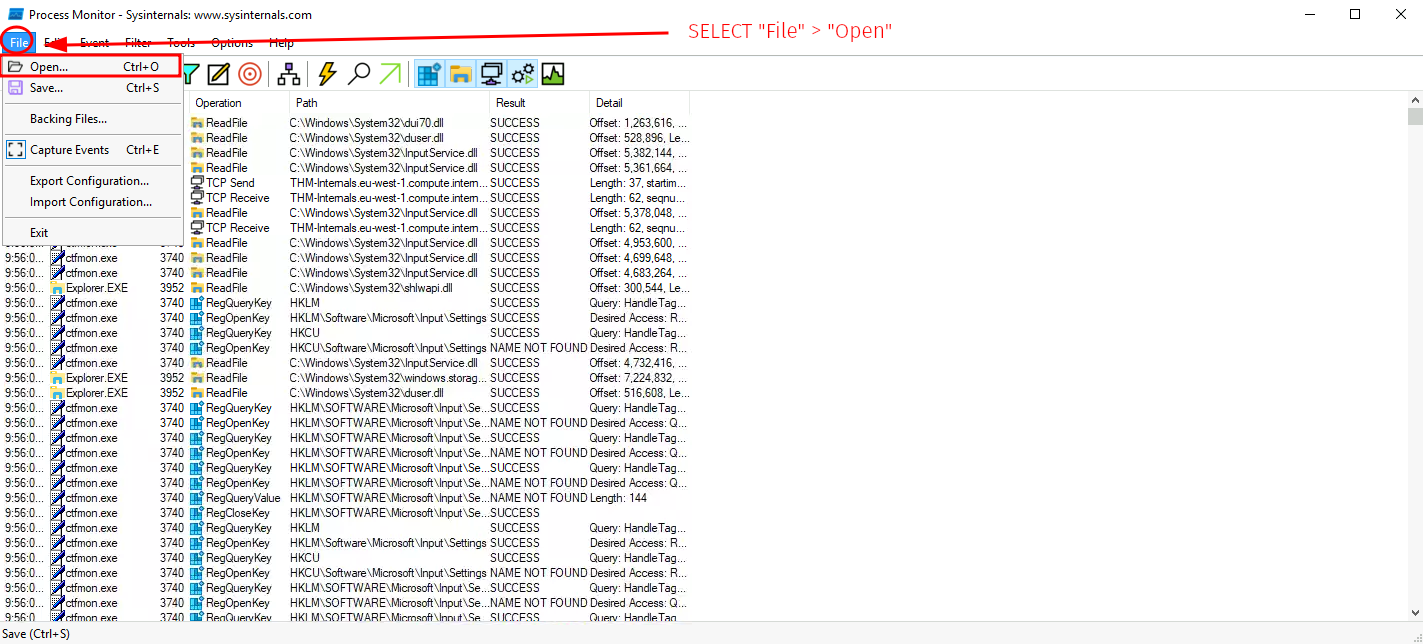The image size is (1423, 644).
Task: Open the Process Tree icon
Action: click(289, 74)
